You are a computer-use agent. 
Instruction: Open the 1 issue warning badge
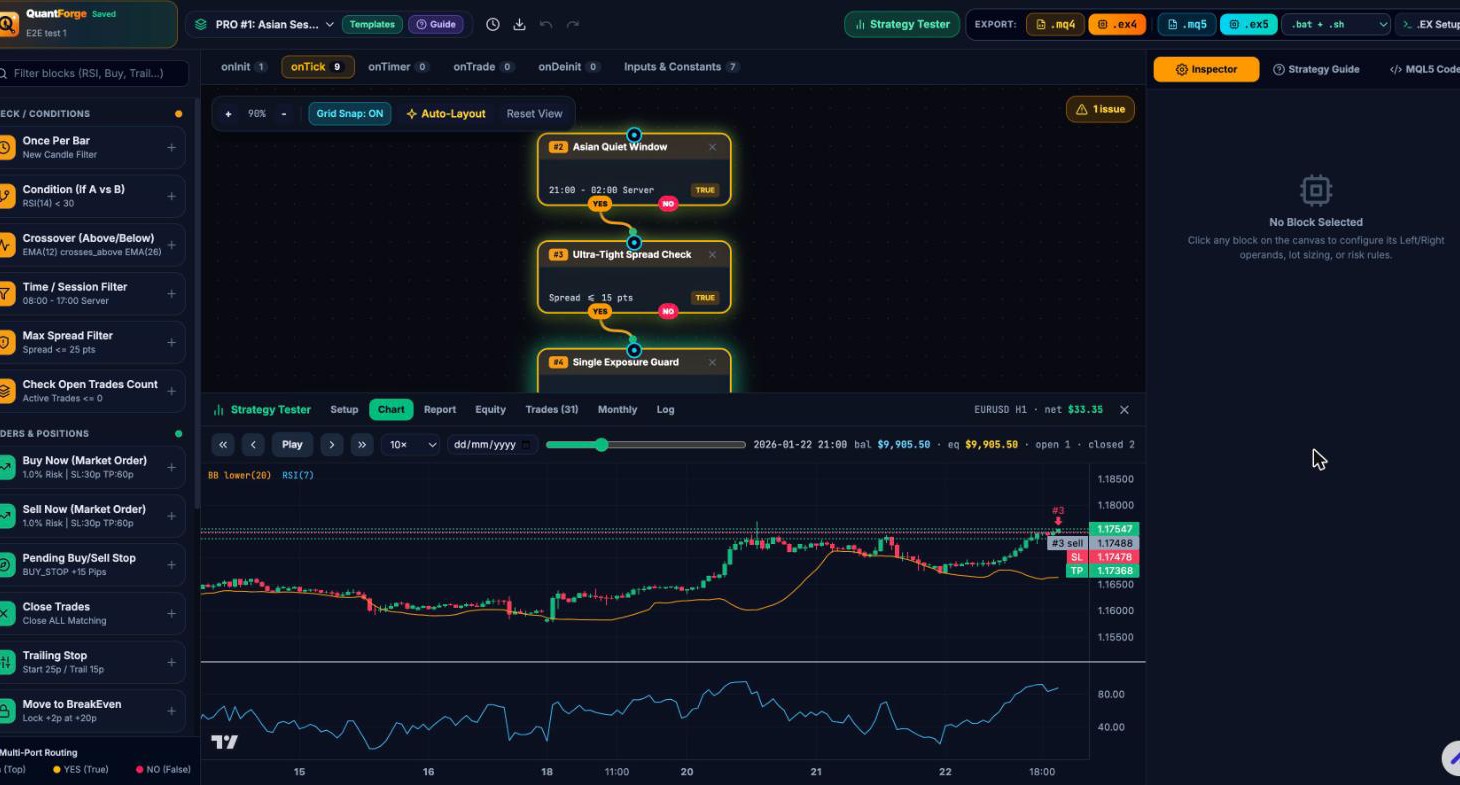click(1100, 109)
